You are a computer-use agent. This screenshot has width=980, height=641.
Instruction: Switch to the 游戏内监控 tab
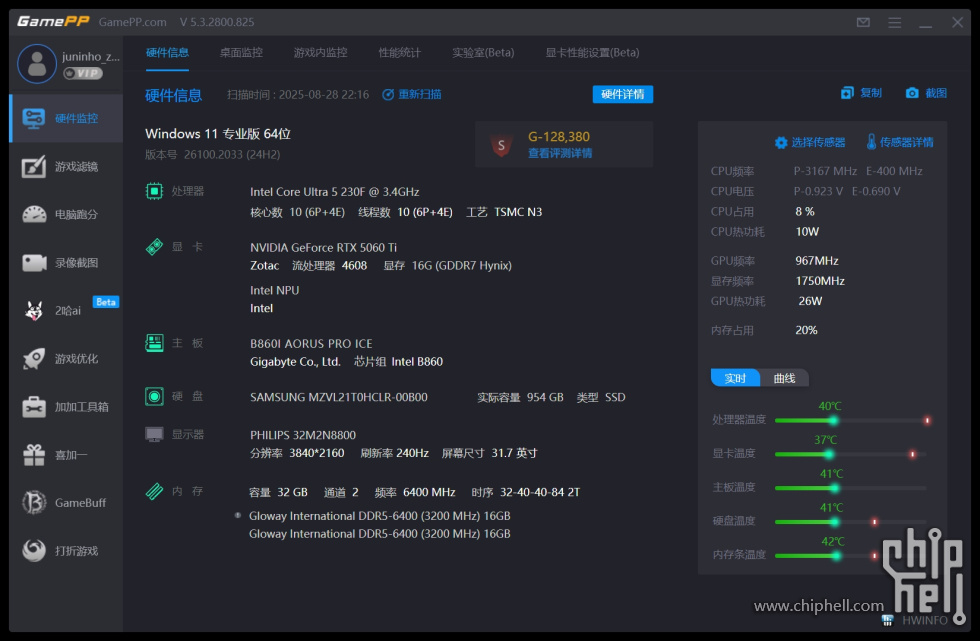tap(321, 52)
